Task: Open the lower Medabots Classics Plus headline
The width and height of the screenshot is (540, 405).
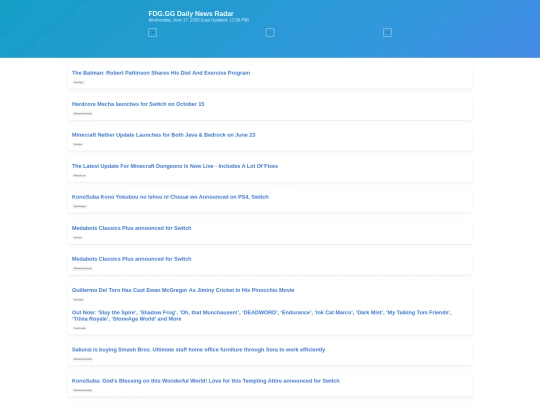Action: pyautogui.click(x=131, y=259)
